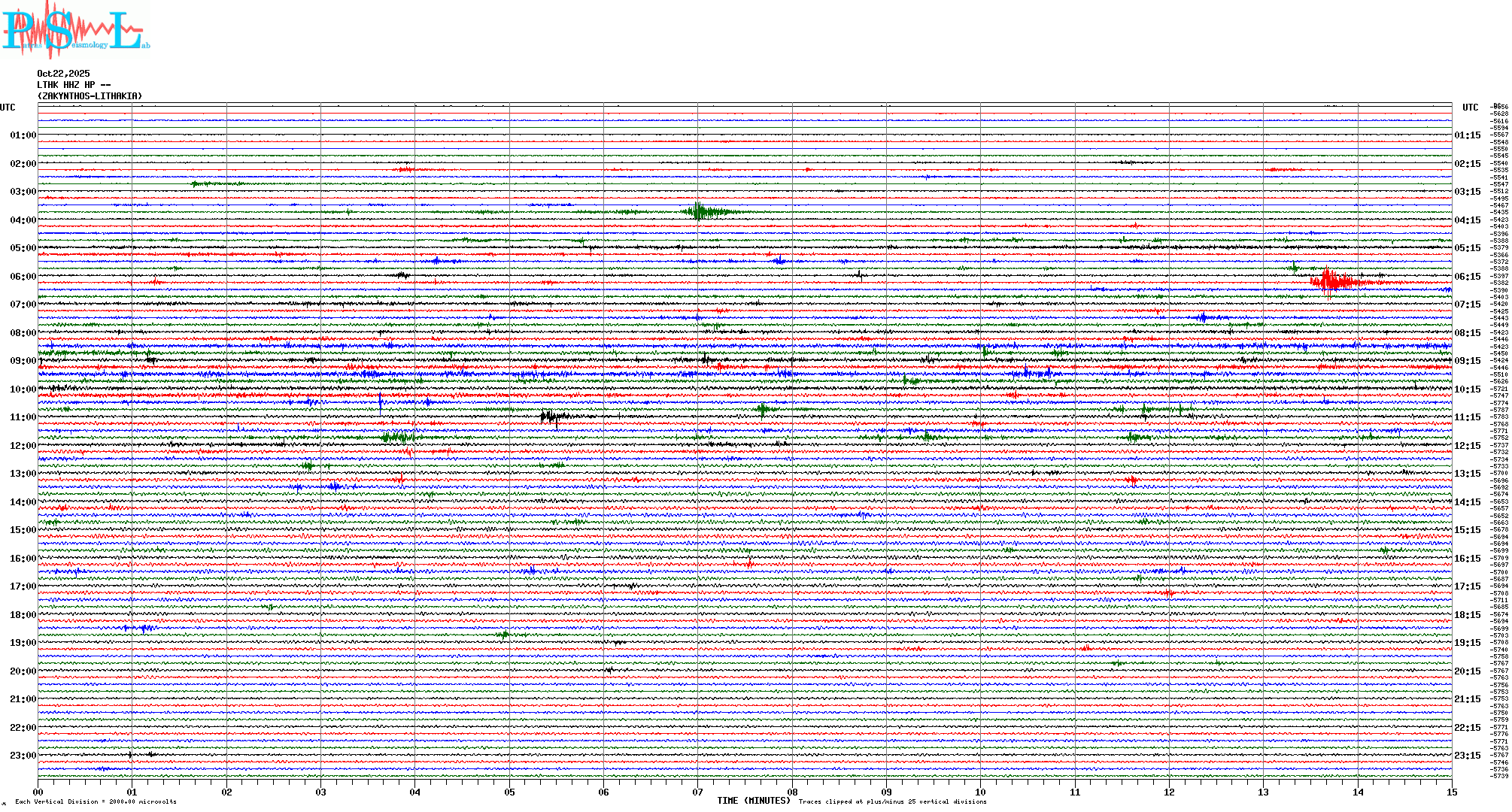Click minute 00 on the bottom axis
Screen dimensions: 1512x812
[x=38, y=792]
